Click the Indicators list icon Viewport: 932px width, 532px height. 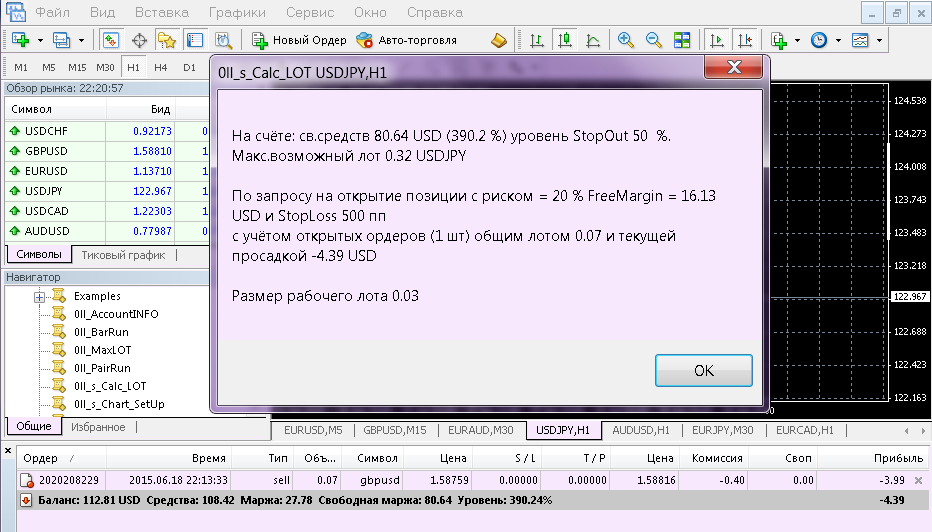779,40
